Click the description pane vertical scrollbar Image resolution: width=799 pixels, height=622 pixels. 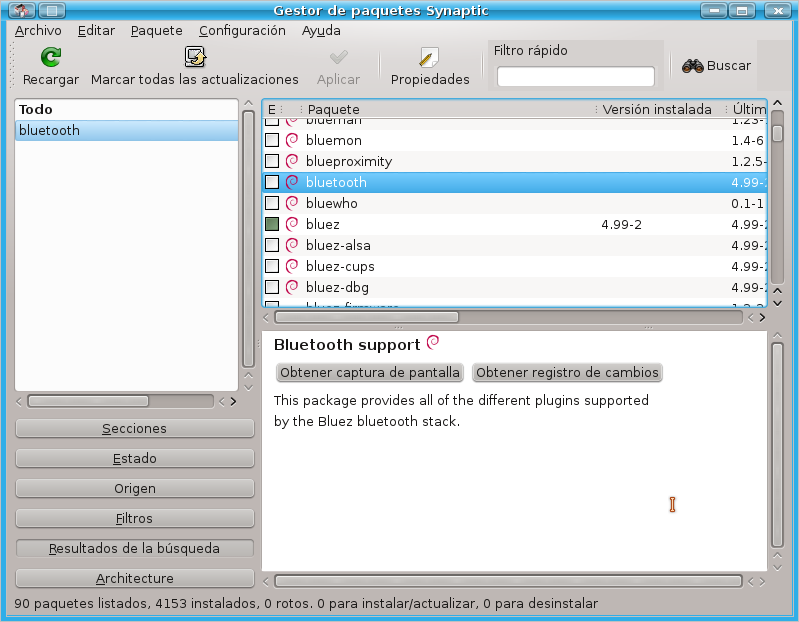point(777,445)
